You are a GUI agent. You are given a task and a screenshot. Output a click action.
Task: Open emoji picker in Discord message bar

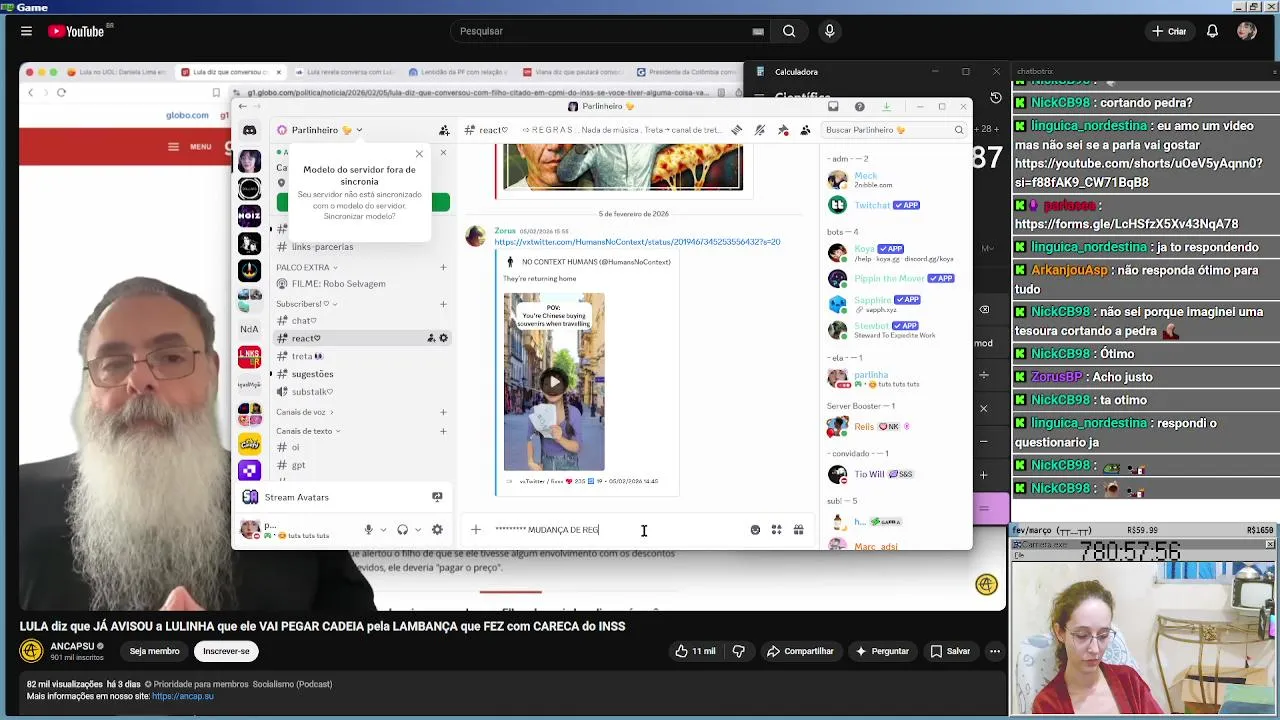[x=755, y=530]
